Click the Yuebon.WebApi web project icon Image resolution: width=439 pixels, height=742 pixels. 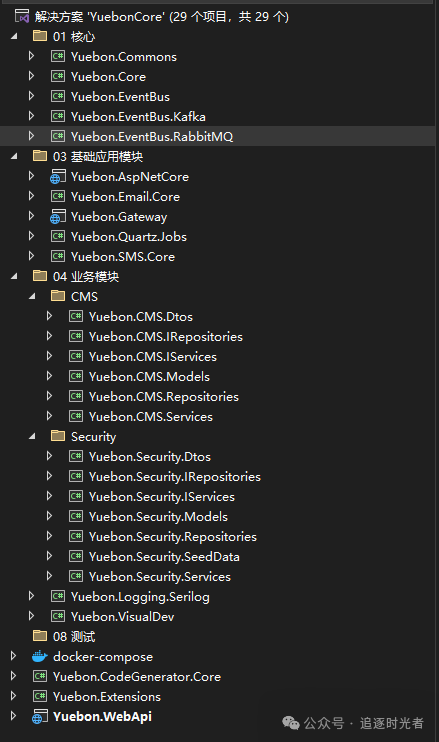[x=40, y=716]
